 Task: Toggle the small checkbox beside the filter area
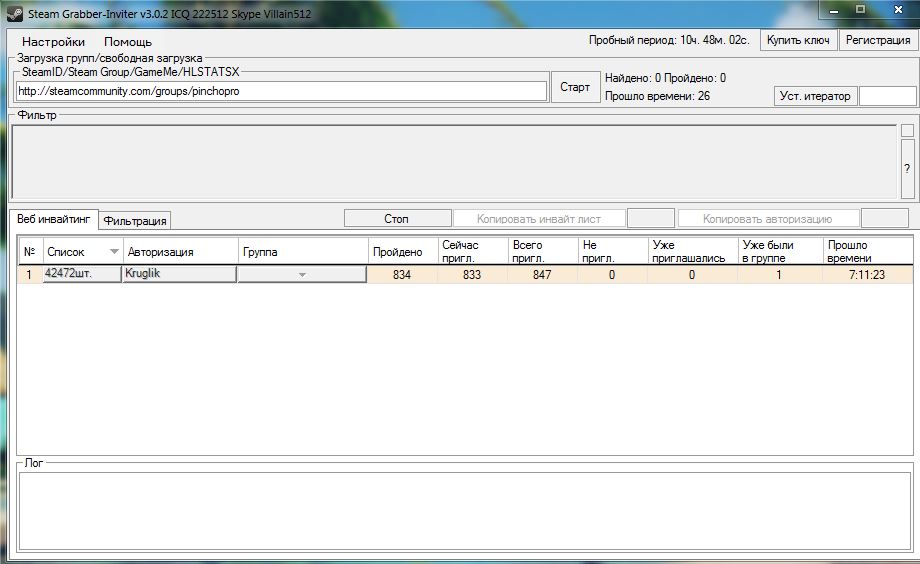coord(907,130)
